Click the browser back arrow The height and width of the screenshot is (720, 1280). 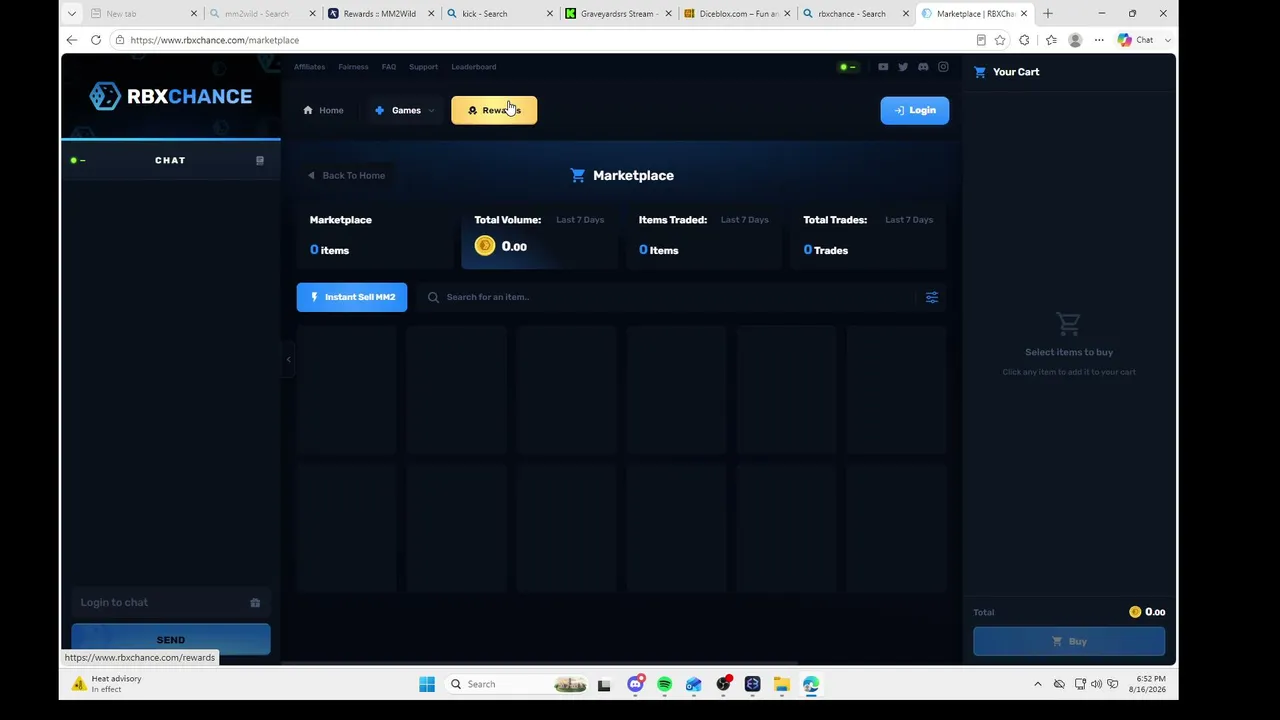tap(72, 40)
